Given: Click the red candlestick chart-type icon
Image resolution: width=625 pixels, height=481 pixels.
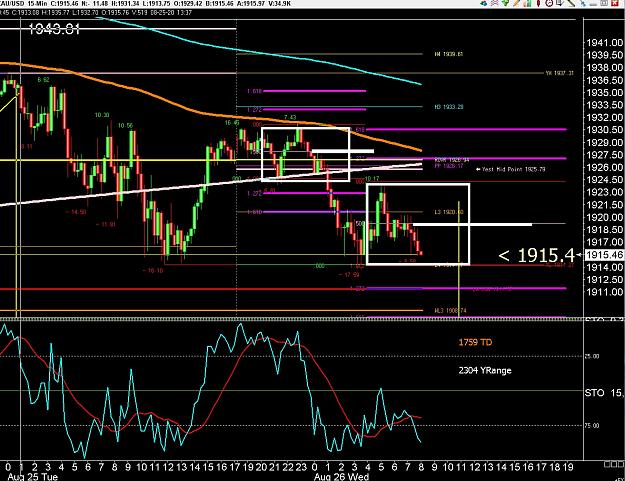Looking at the screenshot, I should coord(539,3).
